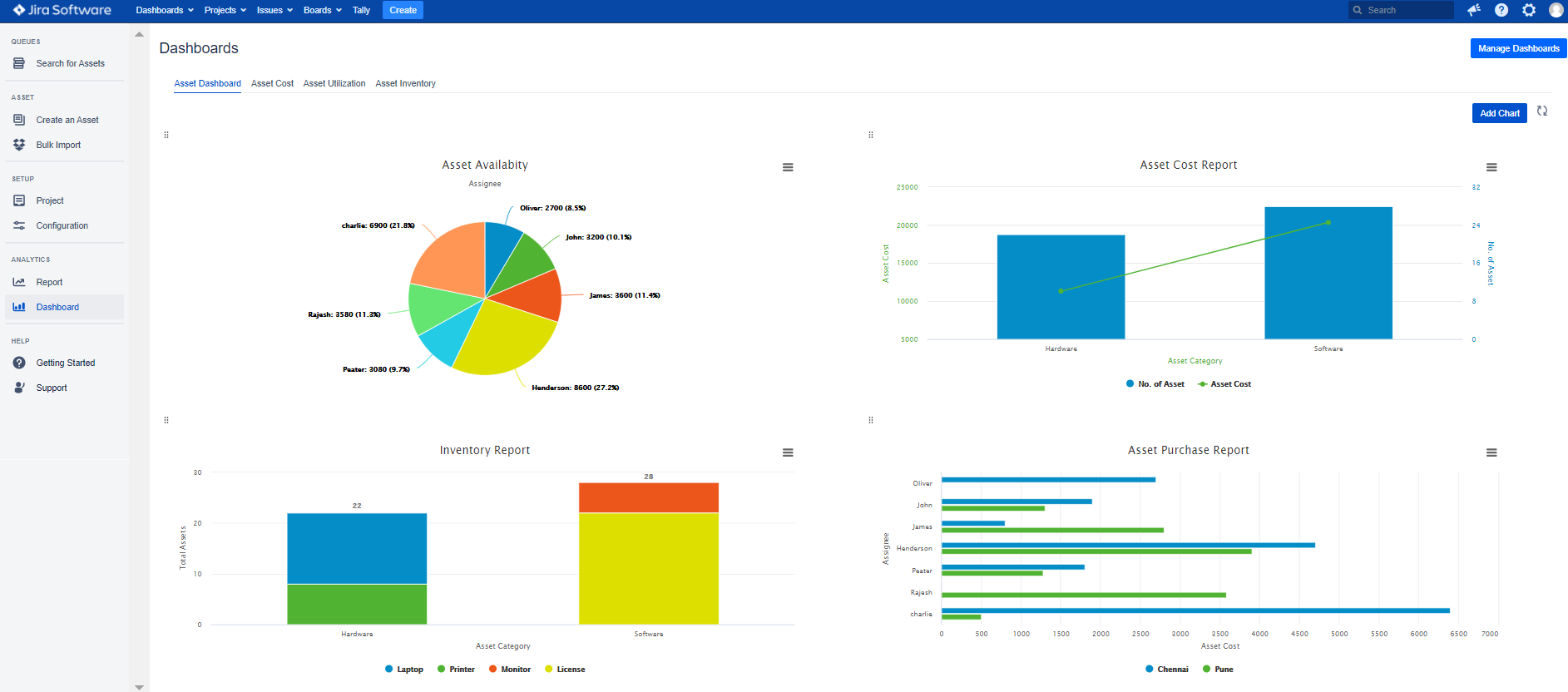Grab the Inventory Report drag handle

click(166, 420)
